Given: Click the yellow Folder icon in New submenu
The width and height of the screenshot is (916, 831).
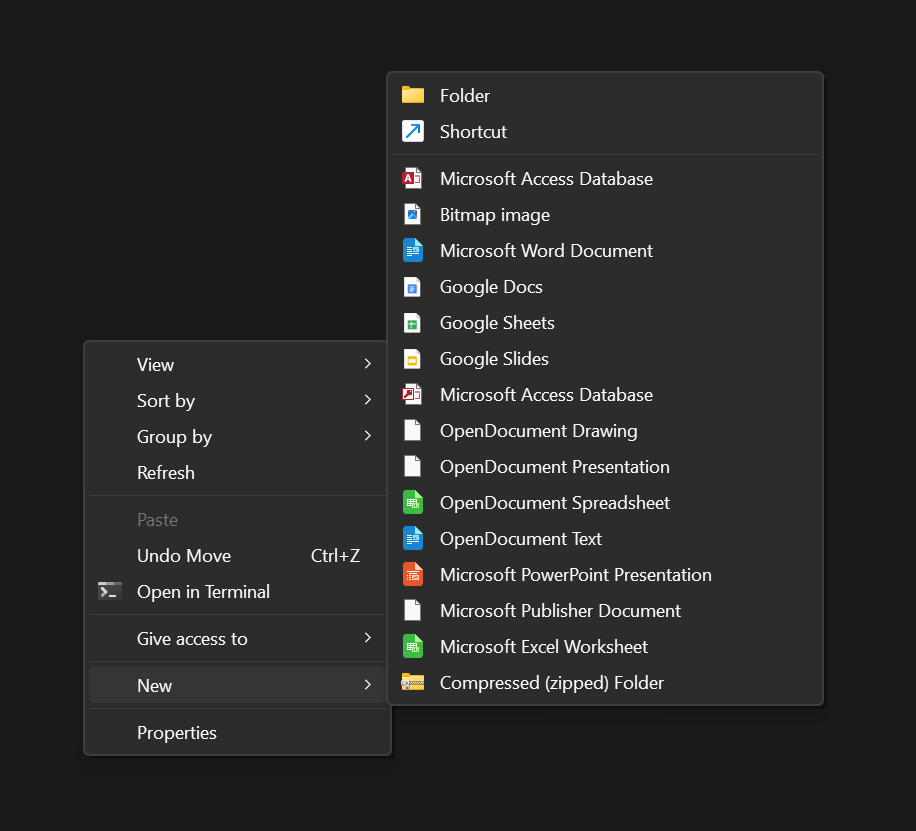Looking at the screenshot, I should click(x=413, y=95).
